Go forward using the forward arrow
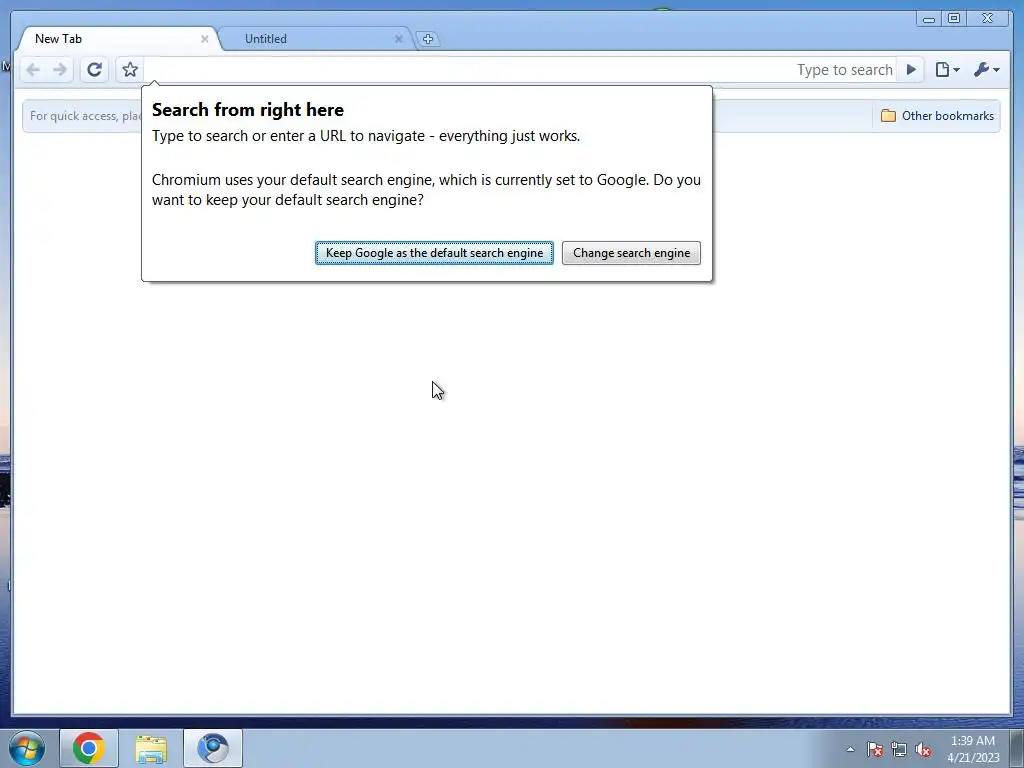Image resolution: width=1024 pixels, height=768 pixels. 59,70
